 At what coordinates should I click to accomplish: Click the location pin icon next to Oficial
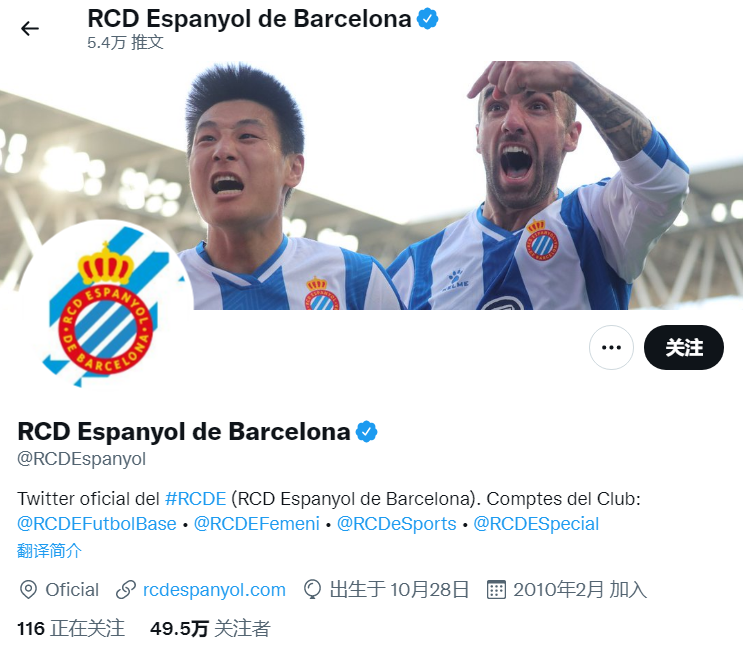tap(28, 590)
